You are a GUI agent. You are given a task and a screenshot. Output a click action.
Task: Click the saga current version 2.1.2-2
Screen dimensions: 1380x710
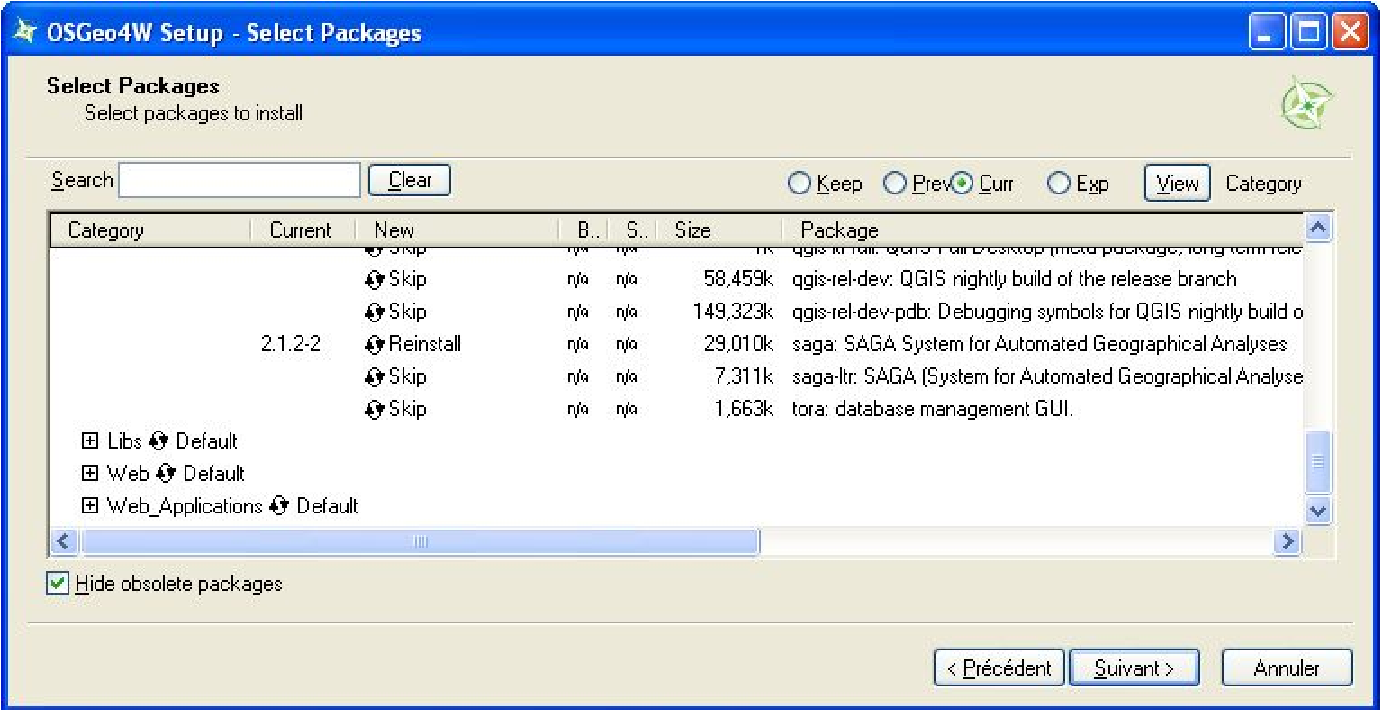[x=290, y=344]
